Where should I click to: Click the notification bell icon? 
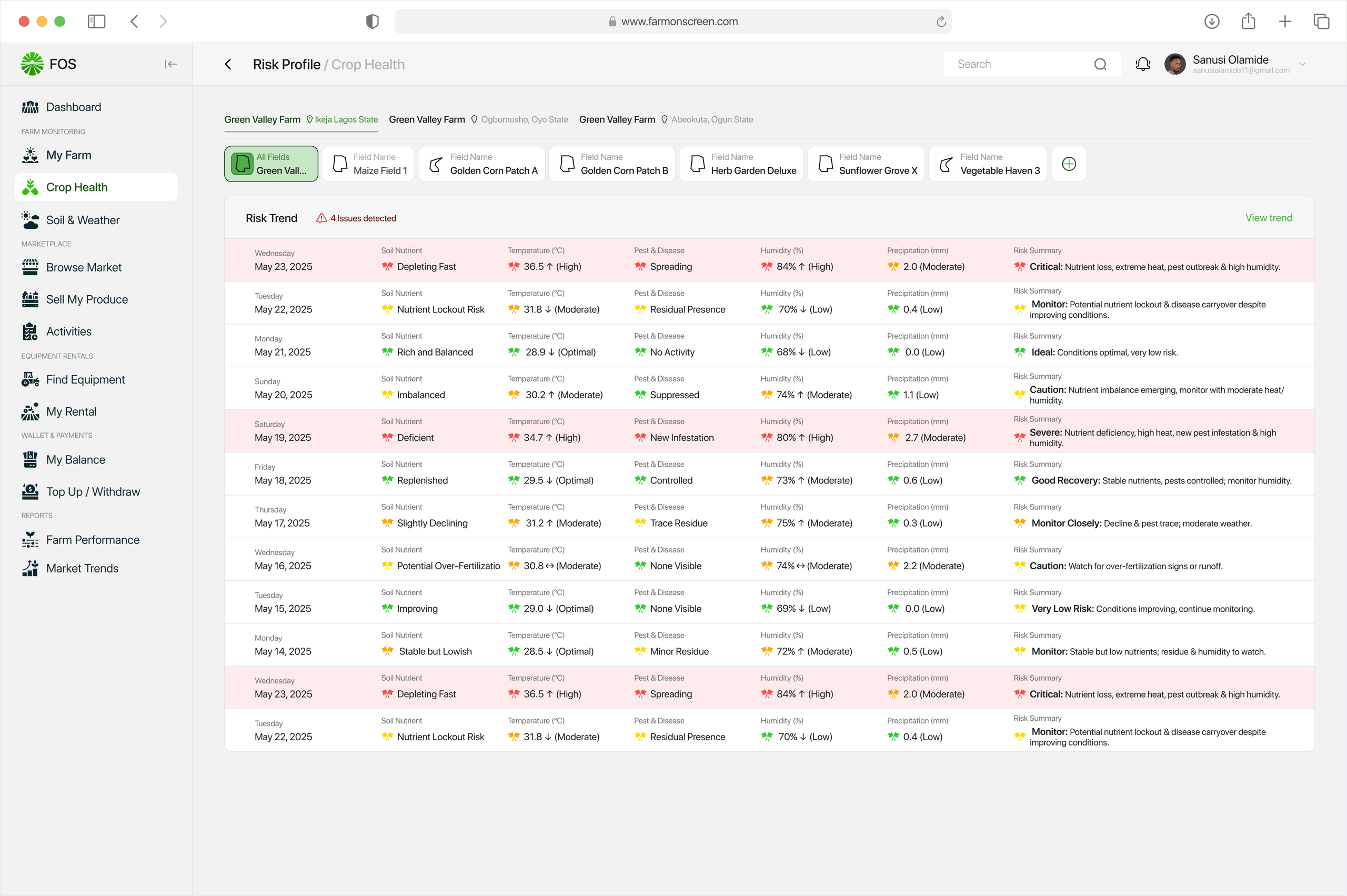[x=1142, y=64]
